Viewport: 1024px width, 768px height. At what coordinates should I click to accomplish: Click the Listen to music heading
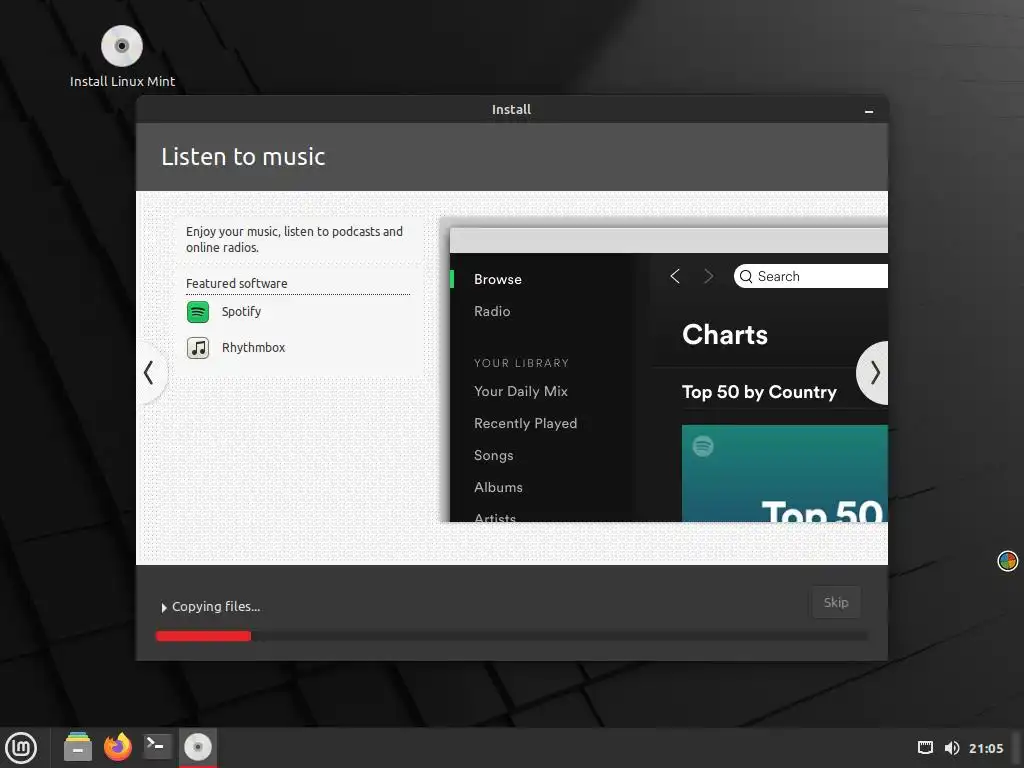[243, 157]
